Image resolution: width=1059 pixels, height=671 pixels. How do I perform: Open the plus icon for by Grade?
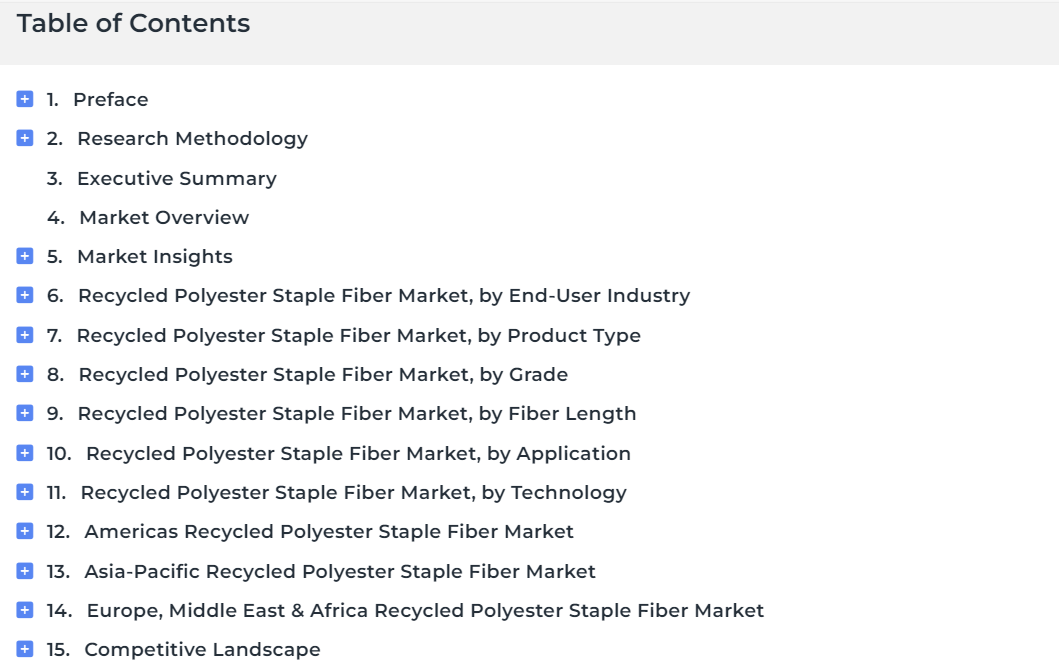(x=25, y=375)
